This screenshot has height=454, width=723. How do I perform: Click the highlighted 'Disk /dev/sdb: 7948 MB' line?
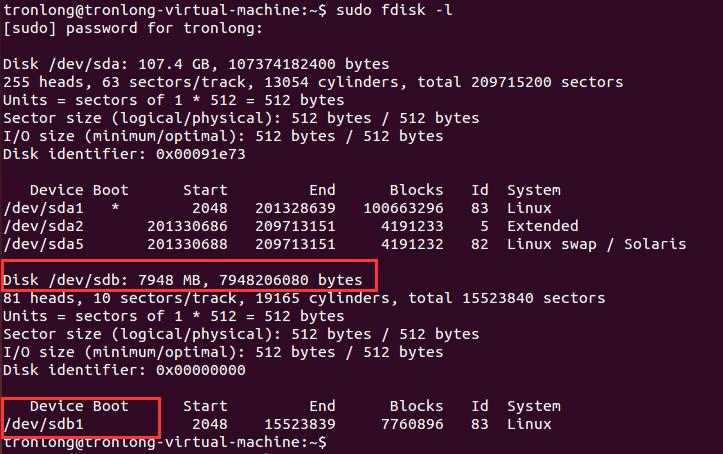pos(183,280)
